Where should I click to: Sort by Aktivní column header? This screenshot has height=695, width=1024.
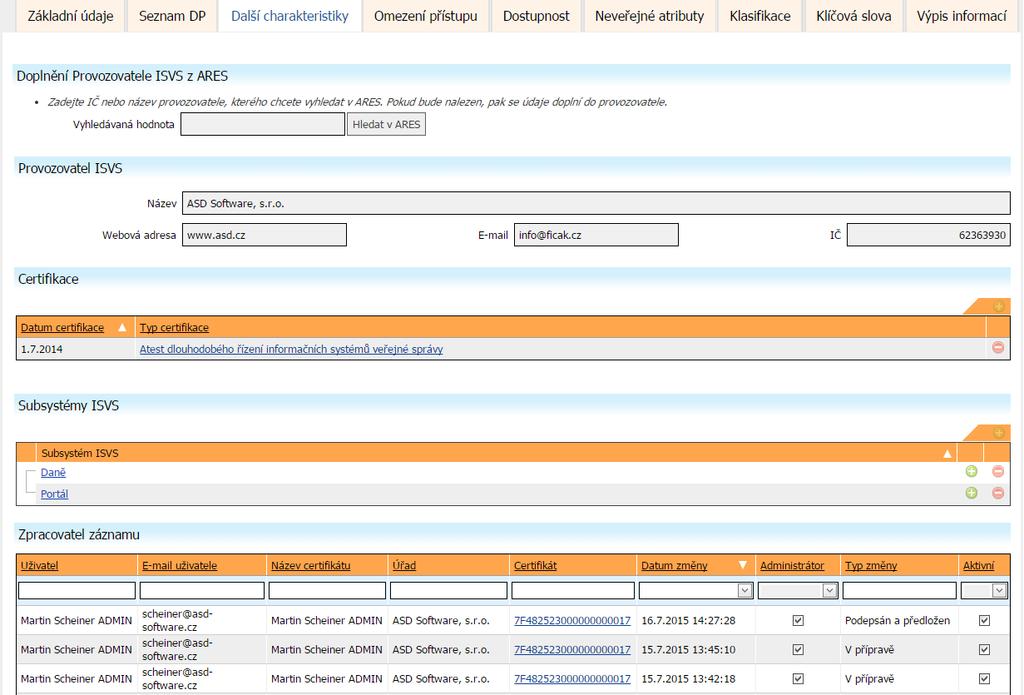[x=978, y=566]
